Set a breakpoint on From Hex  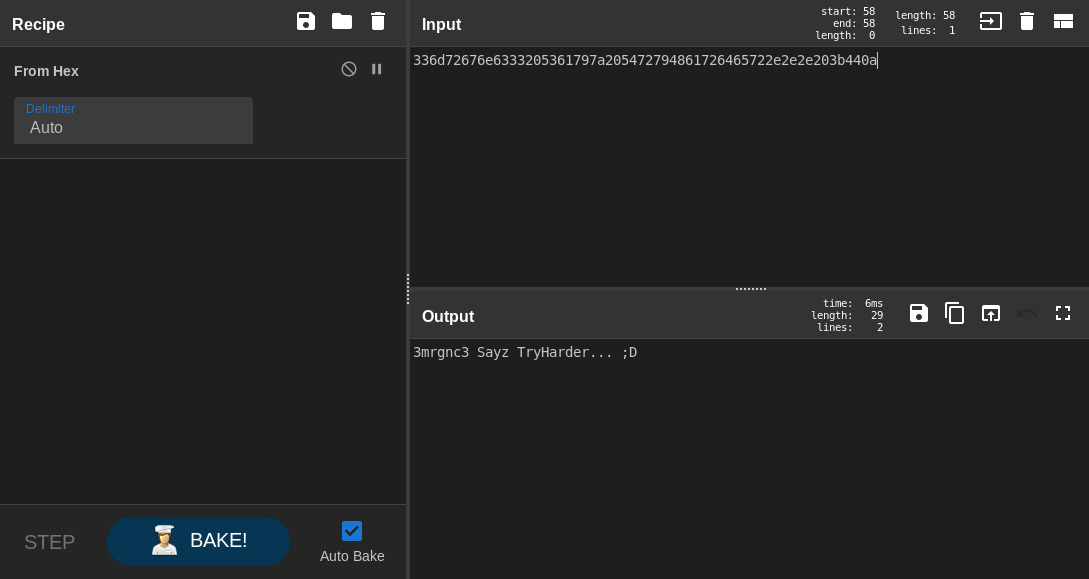pyautogui.click(x=377, y=69)
